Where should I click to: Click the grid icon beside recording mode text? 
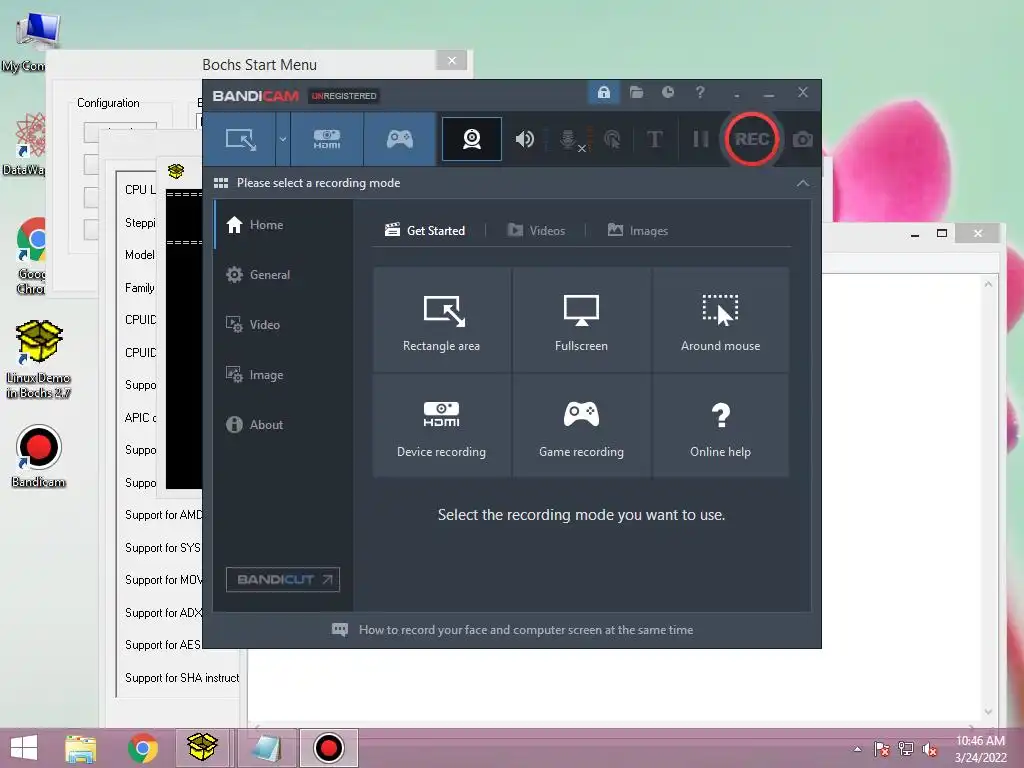click(221, 183)
